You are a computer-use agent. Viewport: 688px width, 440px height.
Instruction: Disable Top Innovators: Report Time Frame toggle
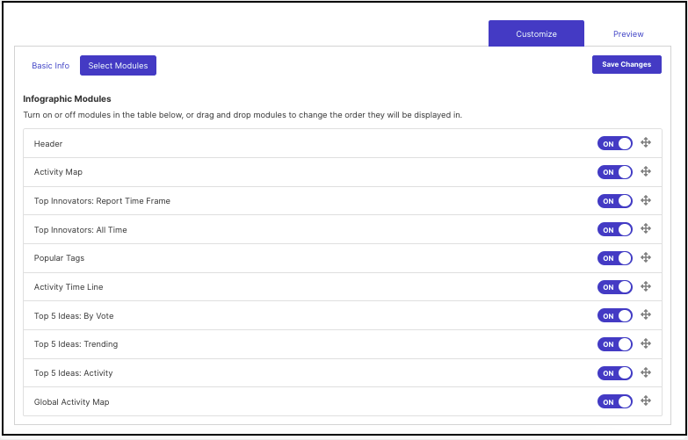click(615, 201)
